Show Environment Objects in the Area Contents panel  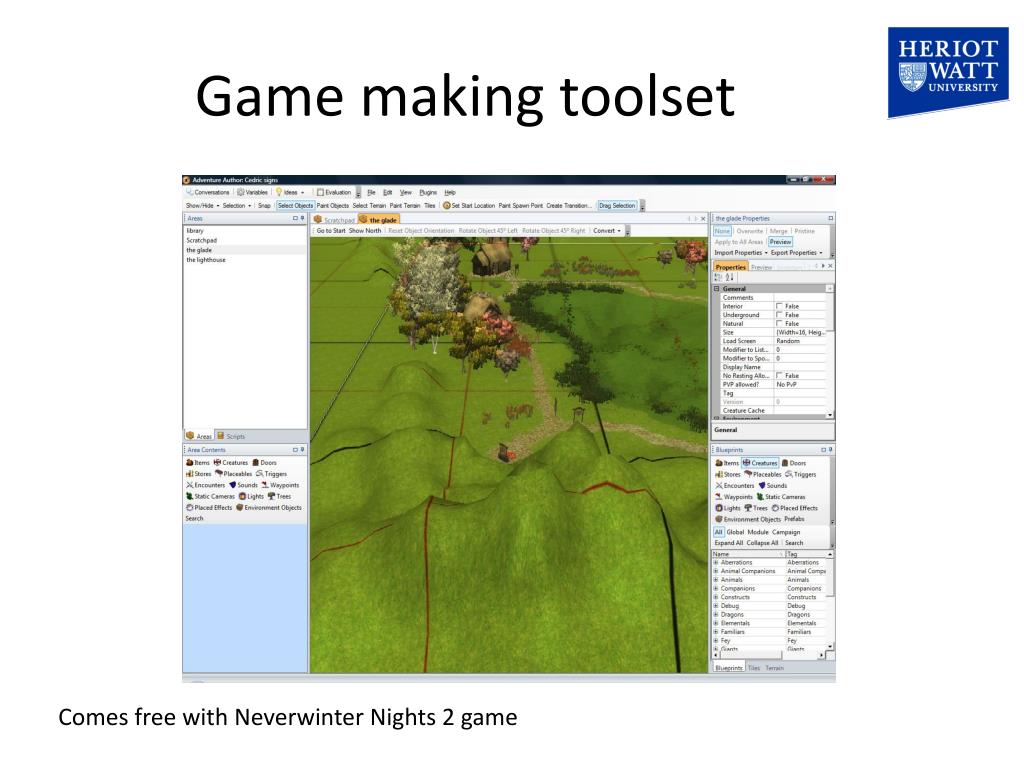pyautogui.click(x=269, y=507)
